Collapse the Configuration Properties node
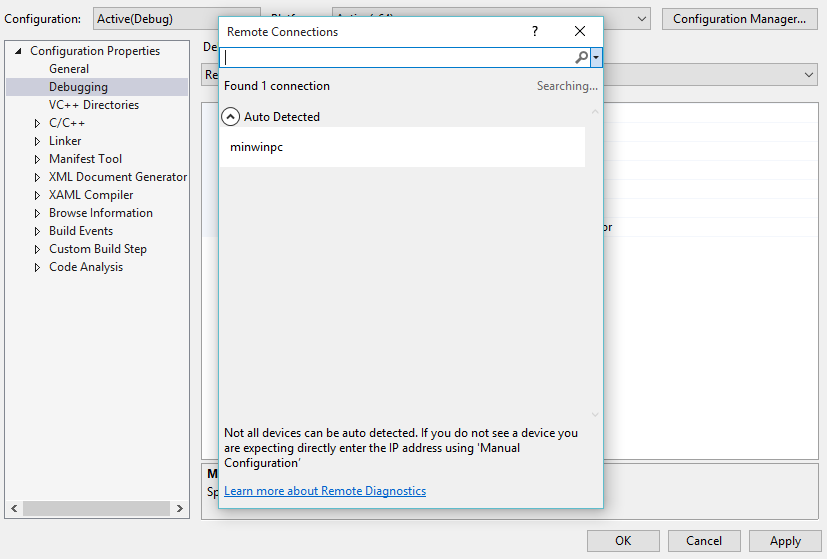827x559 pixels. pyautogui.click(x=18, y=51)
